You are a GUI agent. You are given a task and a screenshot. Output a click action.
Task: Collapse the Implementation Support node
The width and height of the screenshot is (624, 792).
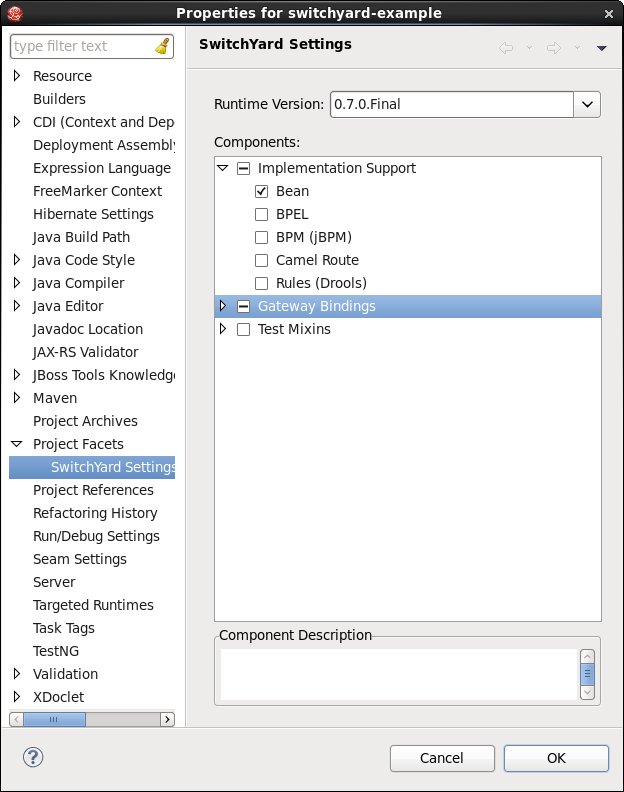point(222,168)
